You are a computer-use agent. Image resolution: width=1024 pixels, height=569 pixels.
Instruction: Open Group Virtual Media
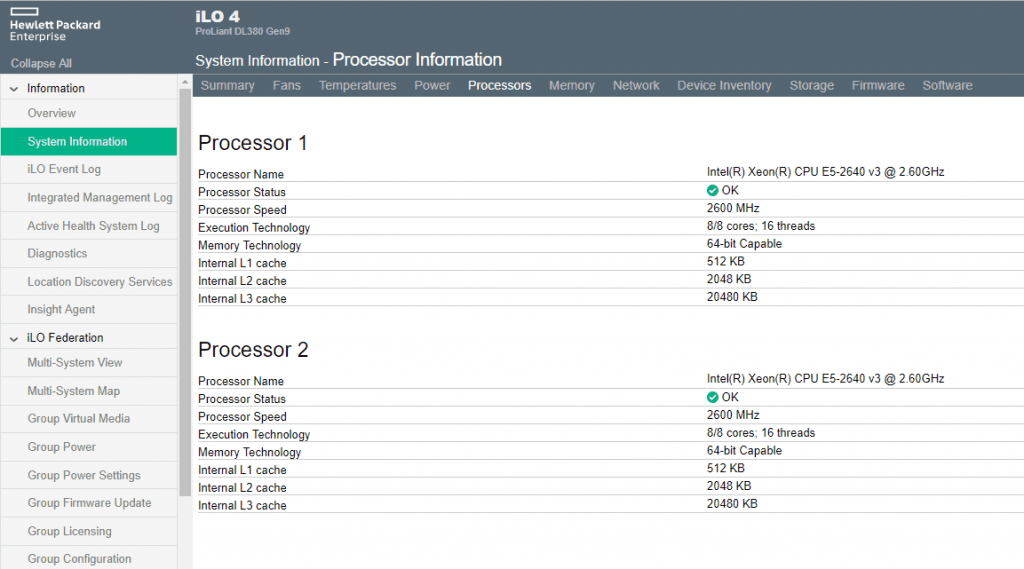(x=89, y=419)
